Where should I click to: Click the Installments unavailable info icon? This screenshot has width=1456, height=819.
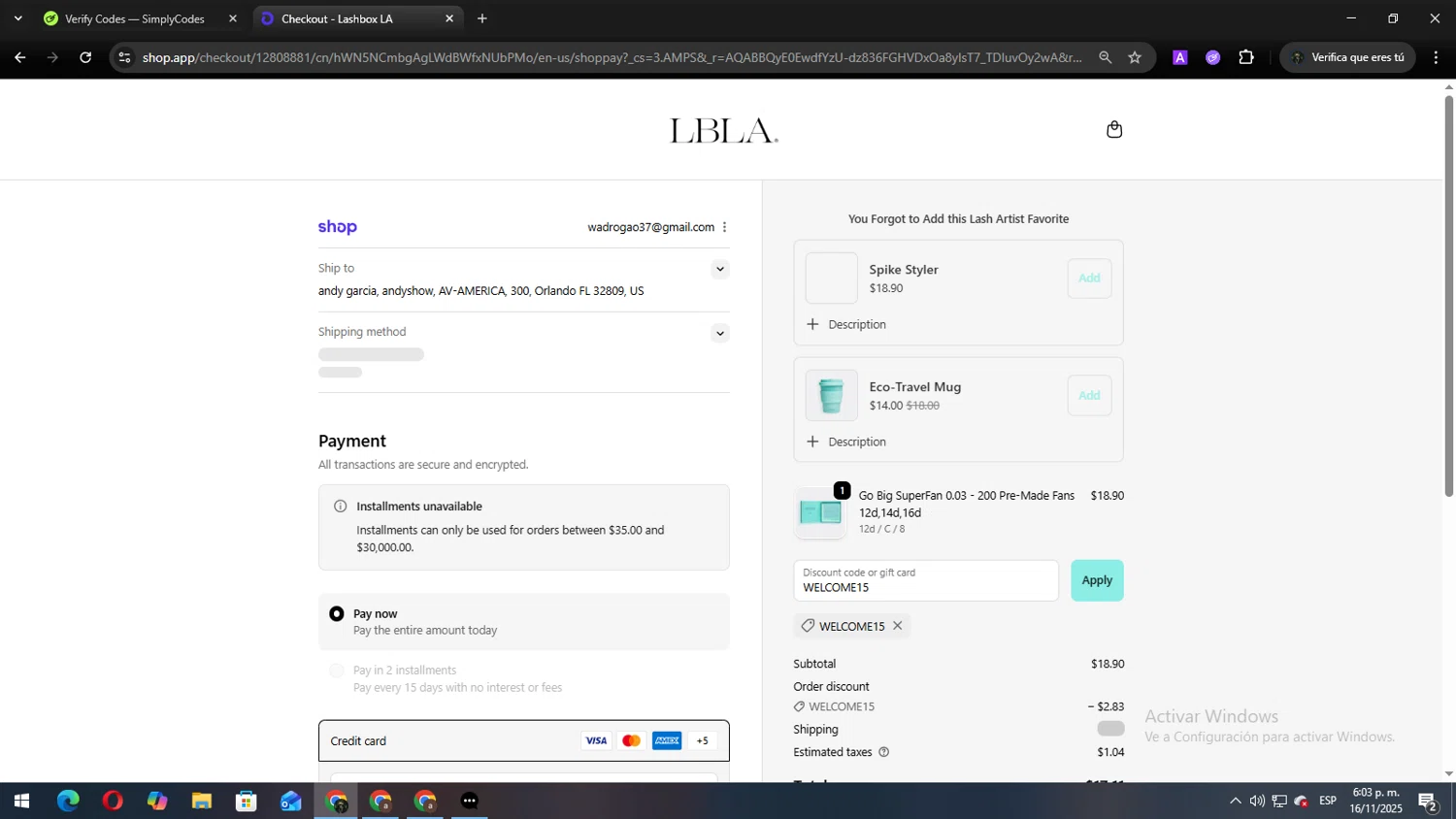[x=340, y=507]
